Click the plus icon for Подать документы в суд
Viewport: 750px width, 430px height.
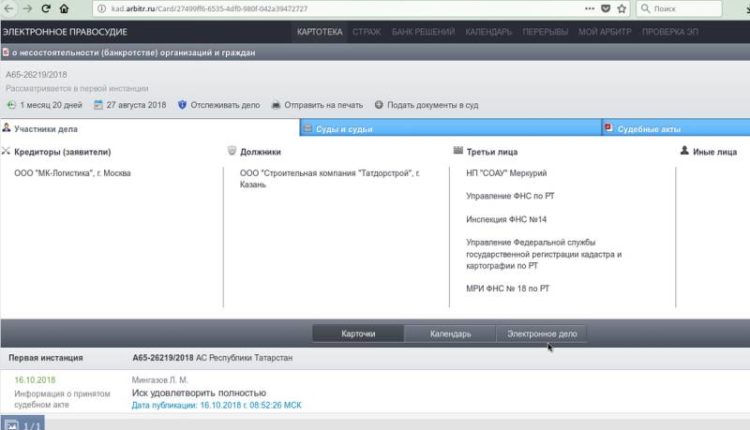(x=379, y=105)
